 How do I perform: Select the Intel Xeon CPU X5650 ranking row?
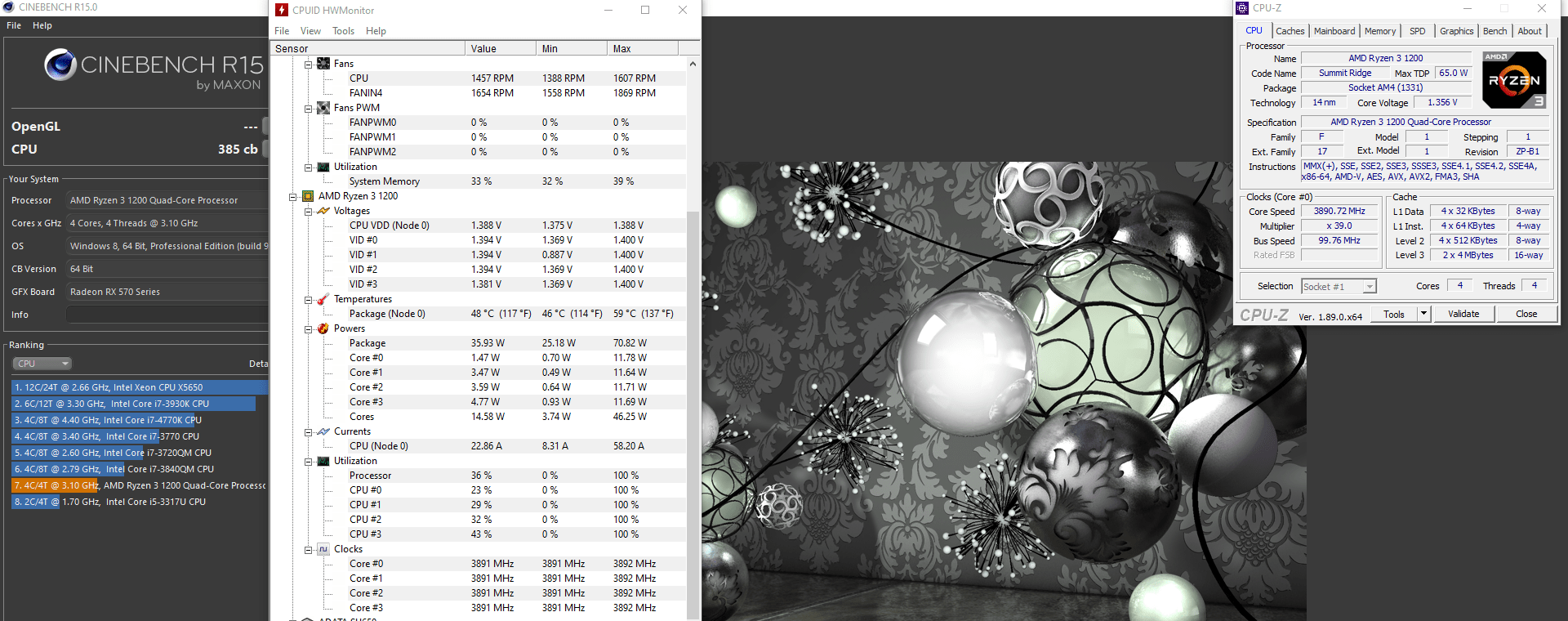click(x=140, y=387)
